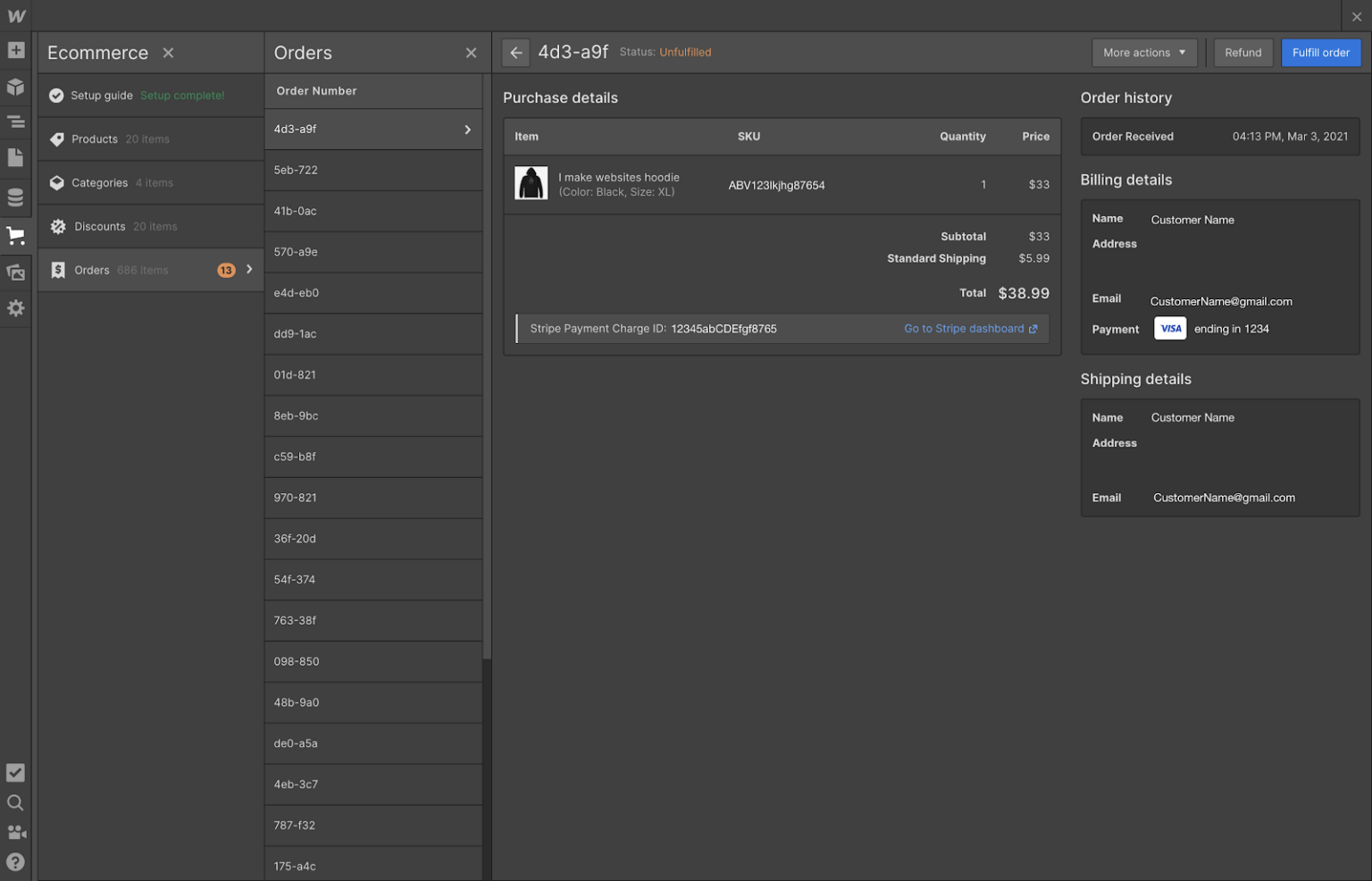Screen dimensions: 1372x881
Task: Open the Pages panel
Action: (x=16, y=157)
